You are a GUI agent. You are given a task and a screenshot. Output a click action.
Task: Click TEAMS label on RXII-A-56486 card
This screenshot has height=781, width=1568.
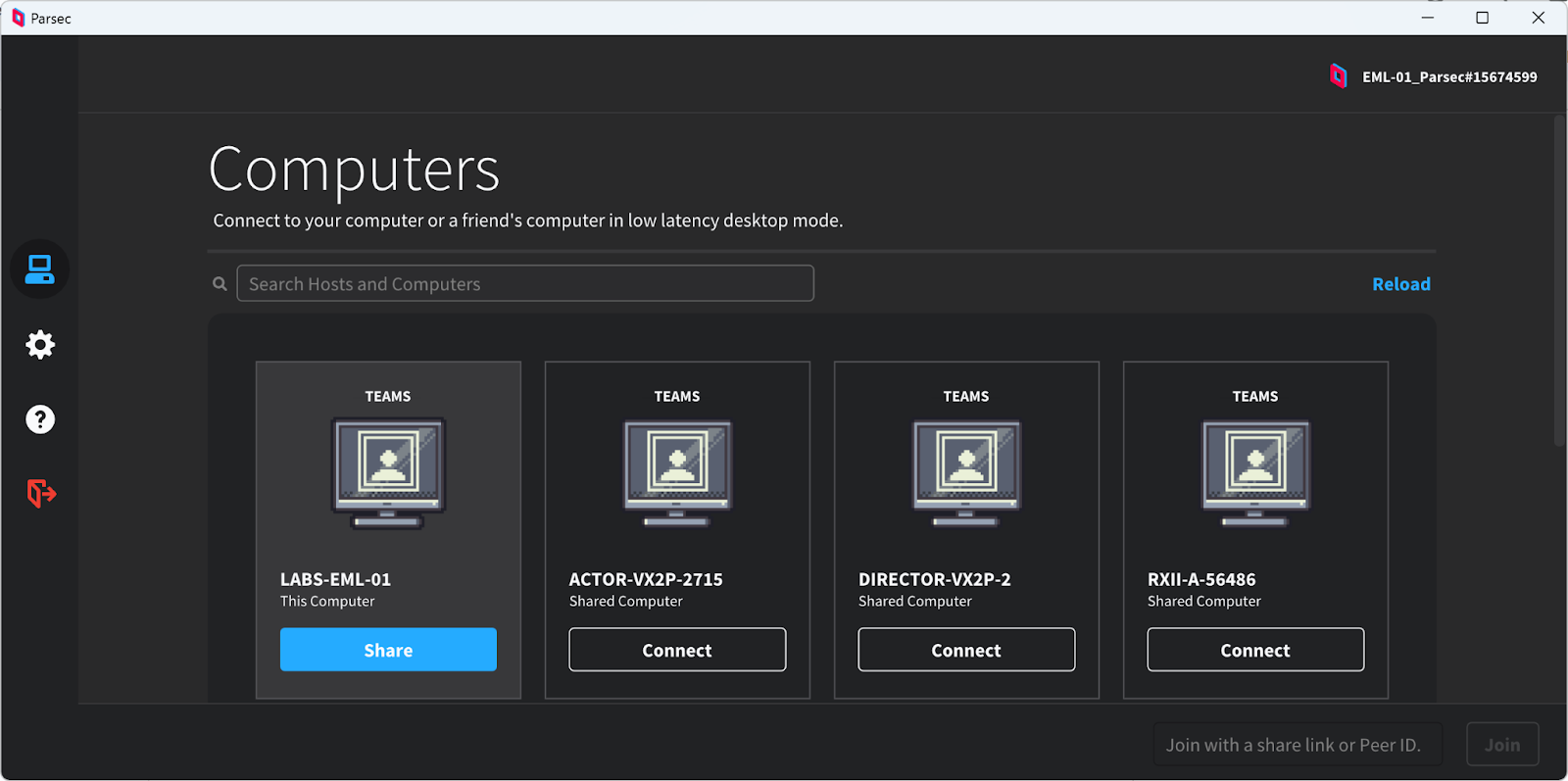pos(1255,396)
